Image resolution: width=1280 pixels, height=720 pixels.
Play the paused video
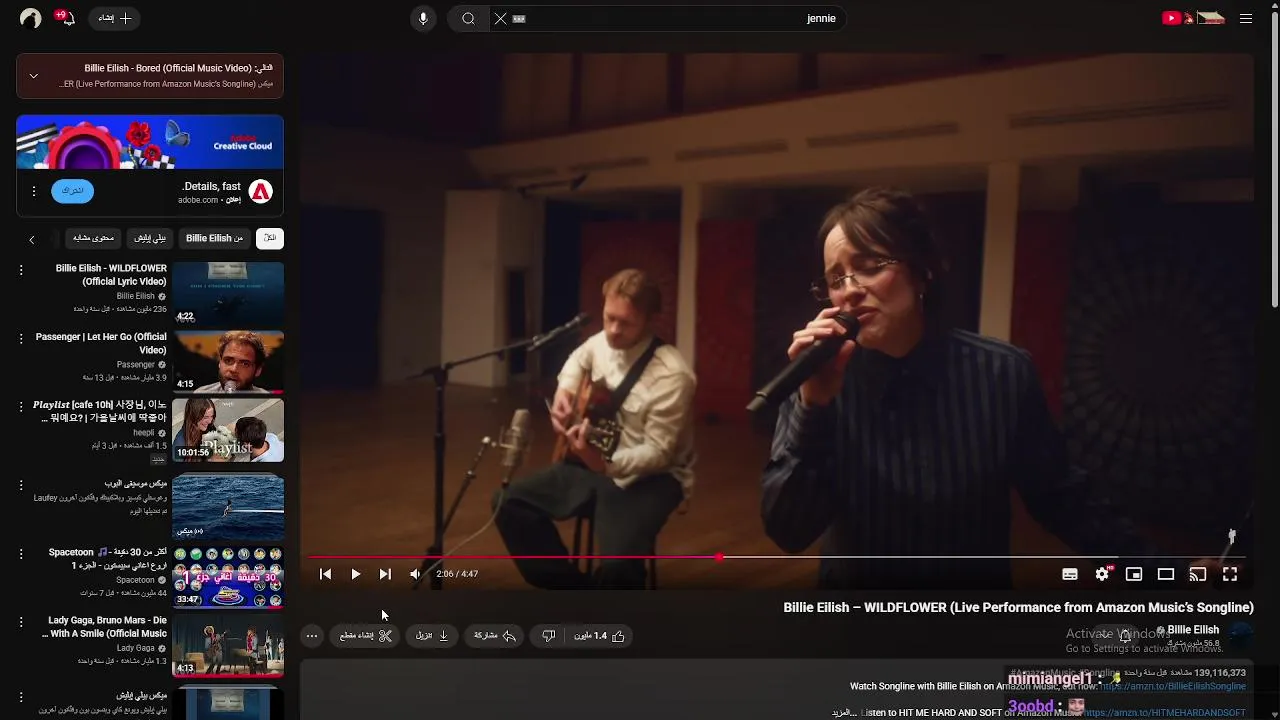pyautogui.click(x=355, y=574)
